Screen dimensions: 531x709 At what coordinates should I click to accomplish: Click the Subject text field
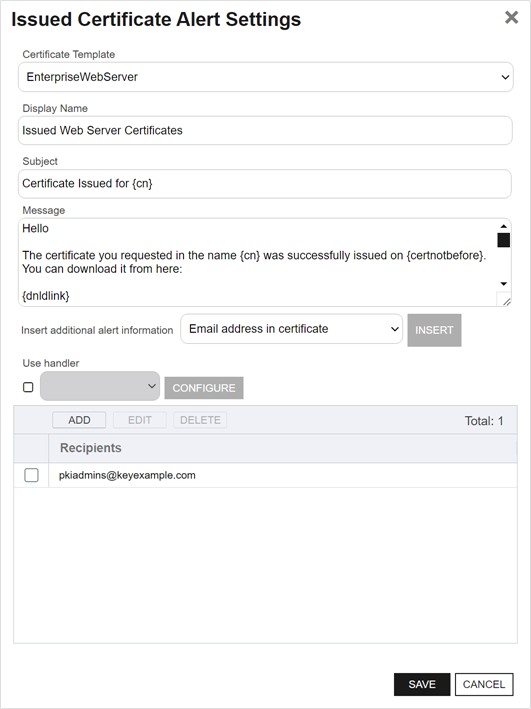pyautogui.click(x=265, y=184)
